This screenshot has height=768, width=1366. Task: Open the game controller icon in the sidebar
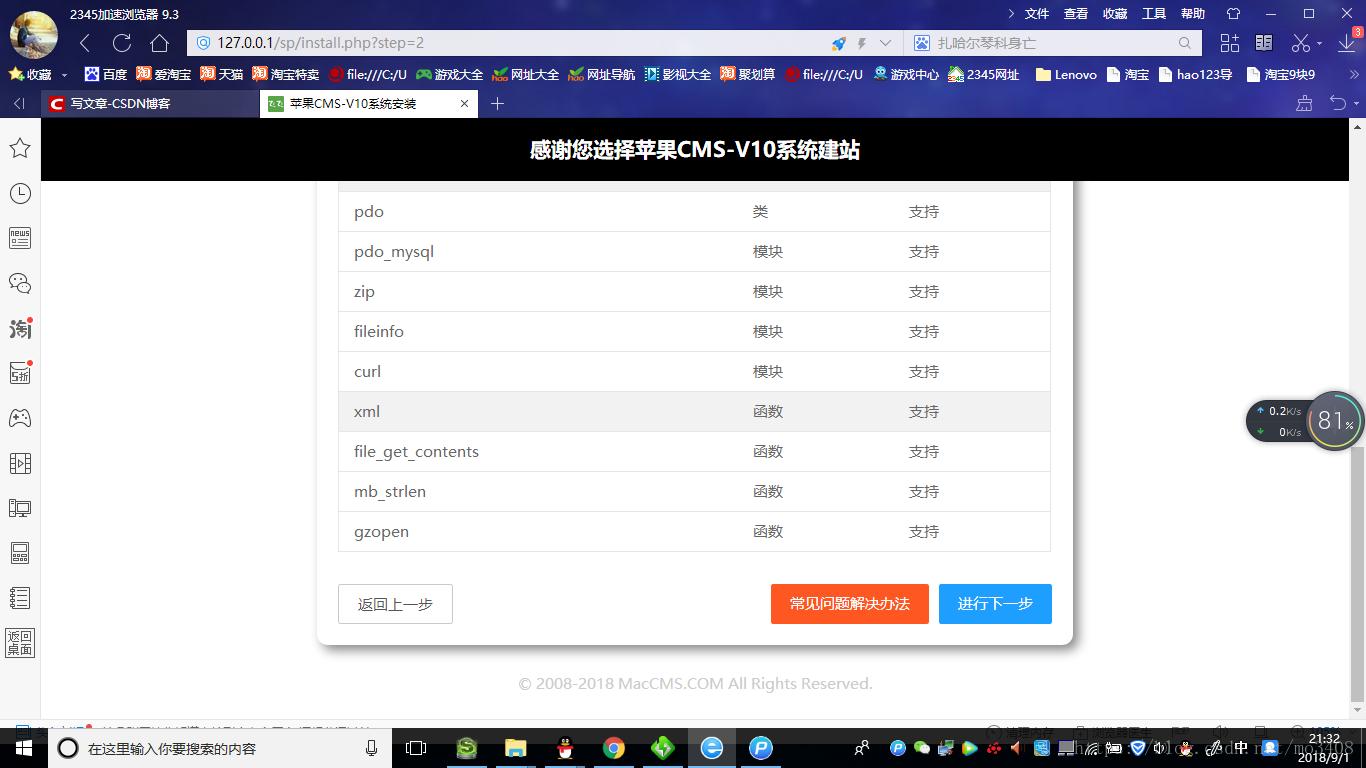[x=20, y=418]
